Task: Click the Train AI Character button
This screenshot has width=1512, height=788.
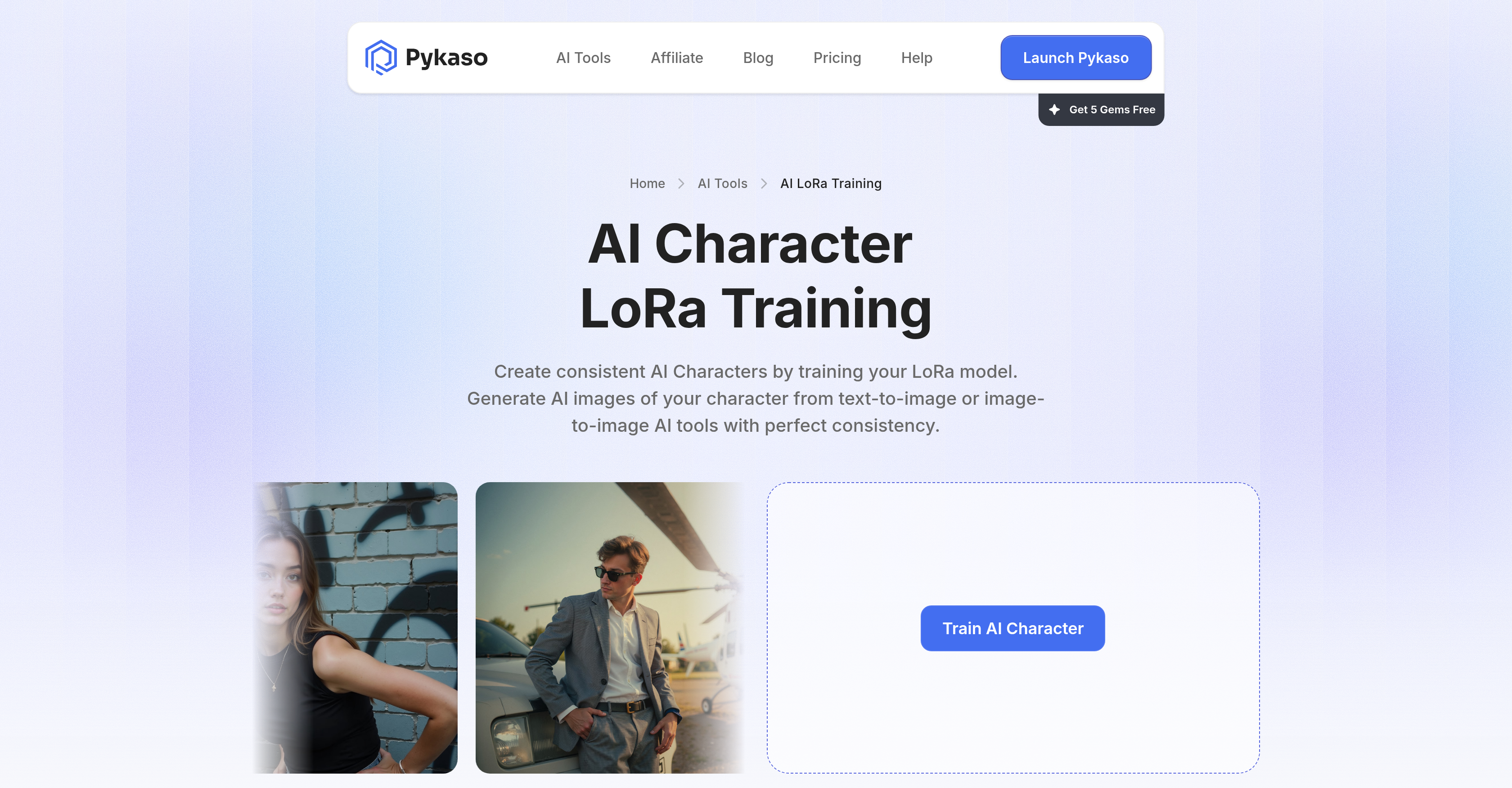Action: tap(1012, 628)
